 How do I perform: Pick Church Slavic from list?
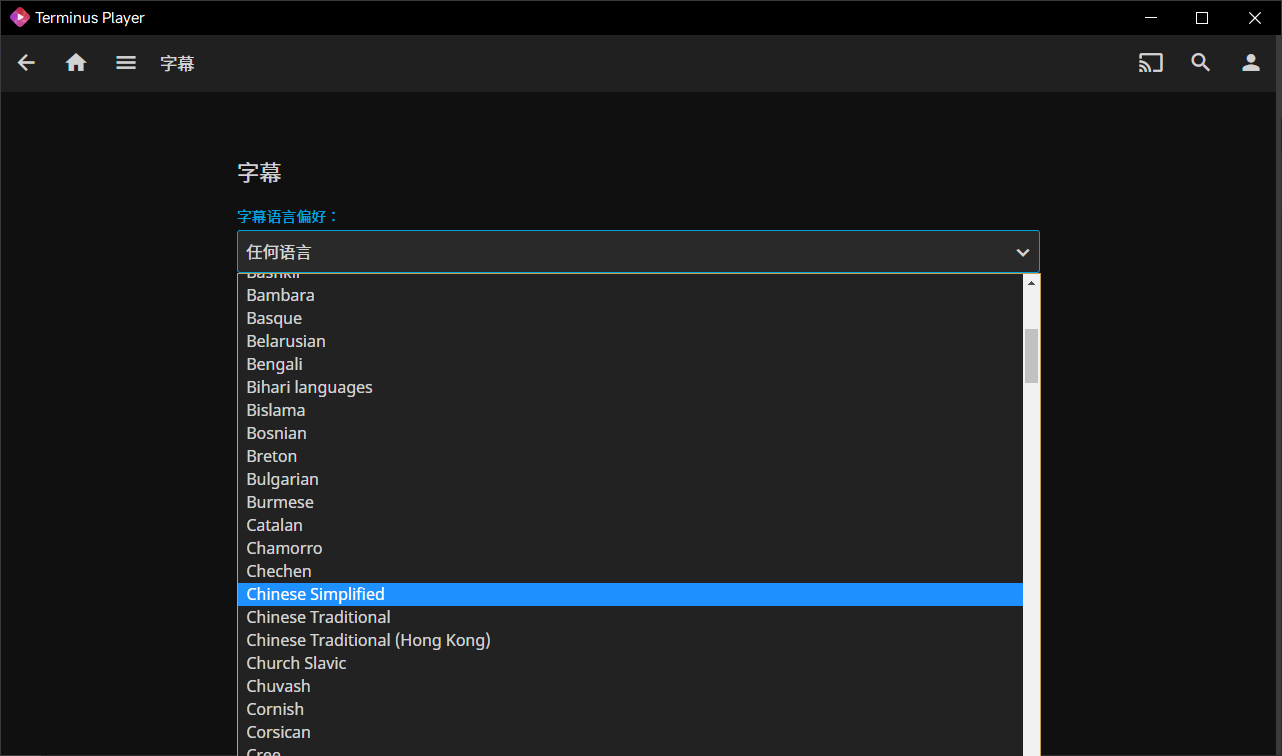coord(296,663)
